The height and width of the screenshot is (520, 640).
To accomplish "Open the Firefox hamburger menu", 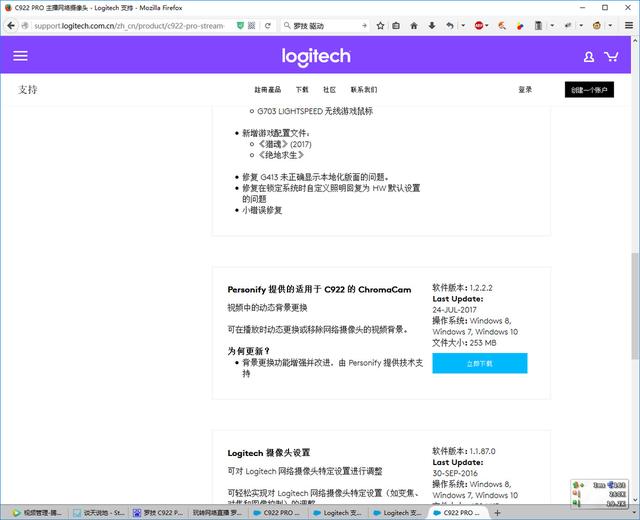I will pyautogui.click(x=629, y=26).
